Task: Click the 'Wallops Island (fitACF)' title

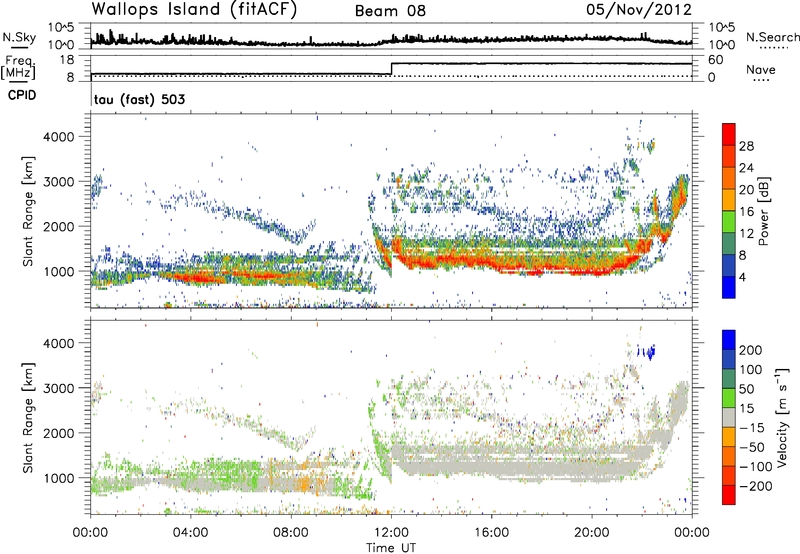Action: (x=194, y=9)
